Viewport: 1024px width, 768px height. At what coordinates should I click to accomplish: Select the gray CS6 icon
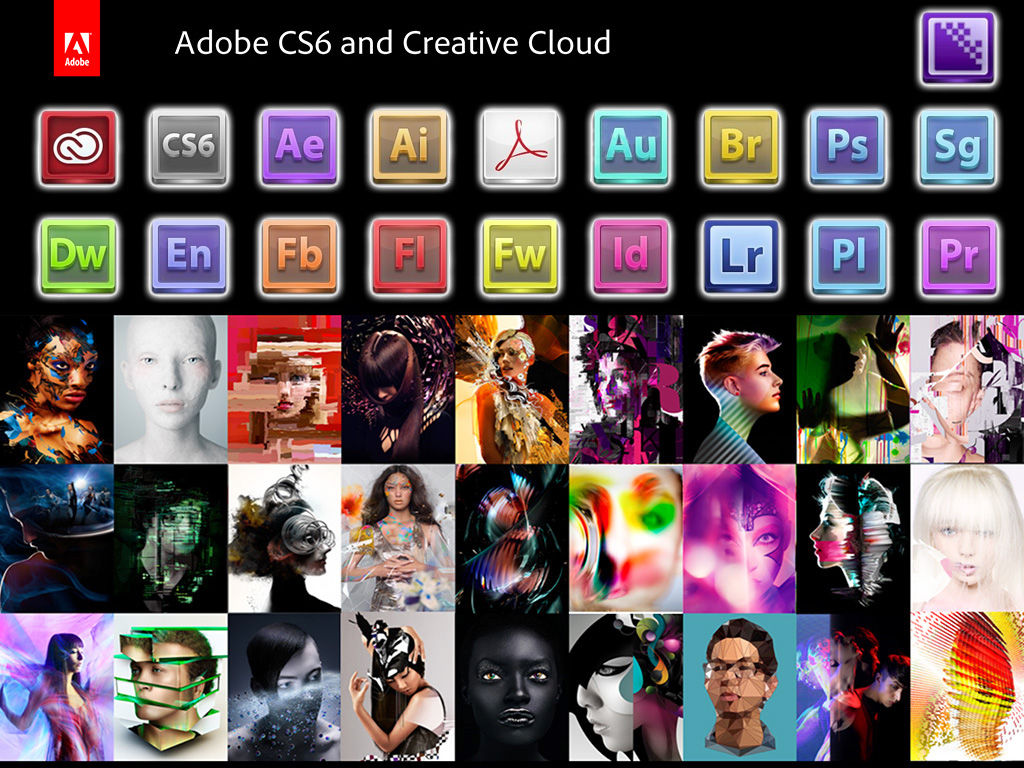tap(189, 147)
